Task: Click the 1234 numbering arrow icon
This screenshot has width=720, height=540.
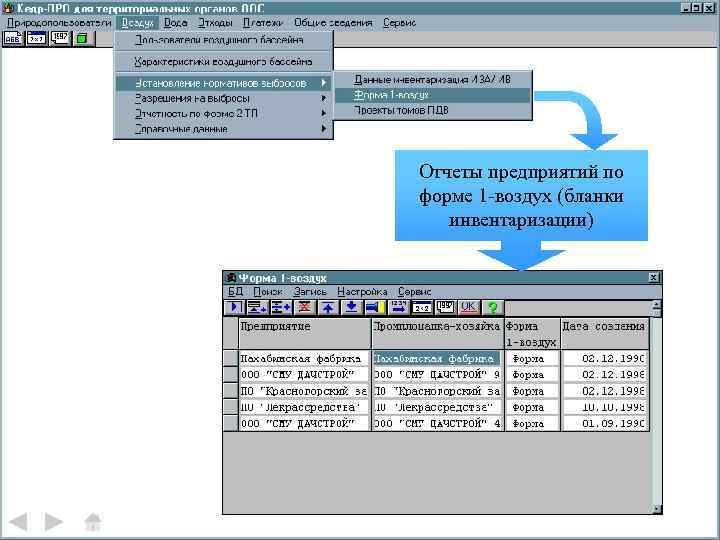Action: point(399,307)
